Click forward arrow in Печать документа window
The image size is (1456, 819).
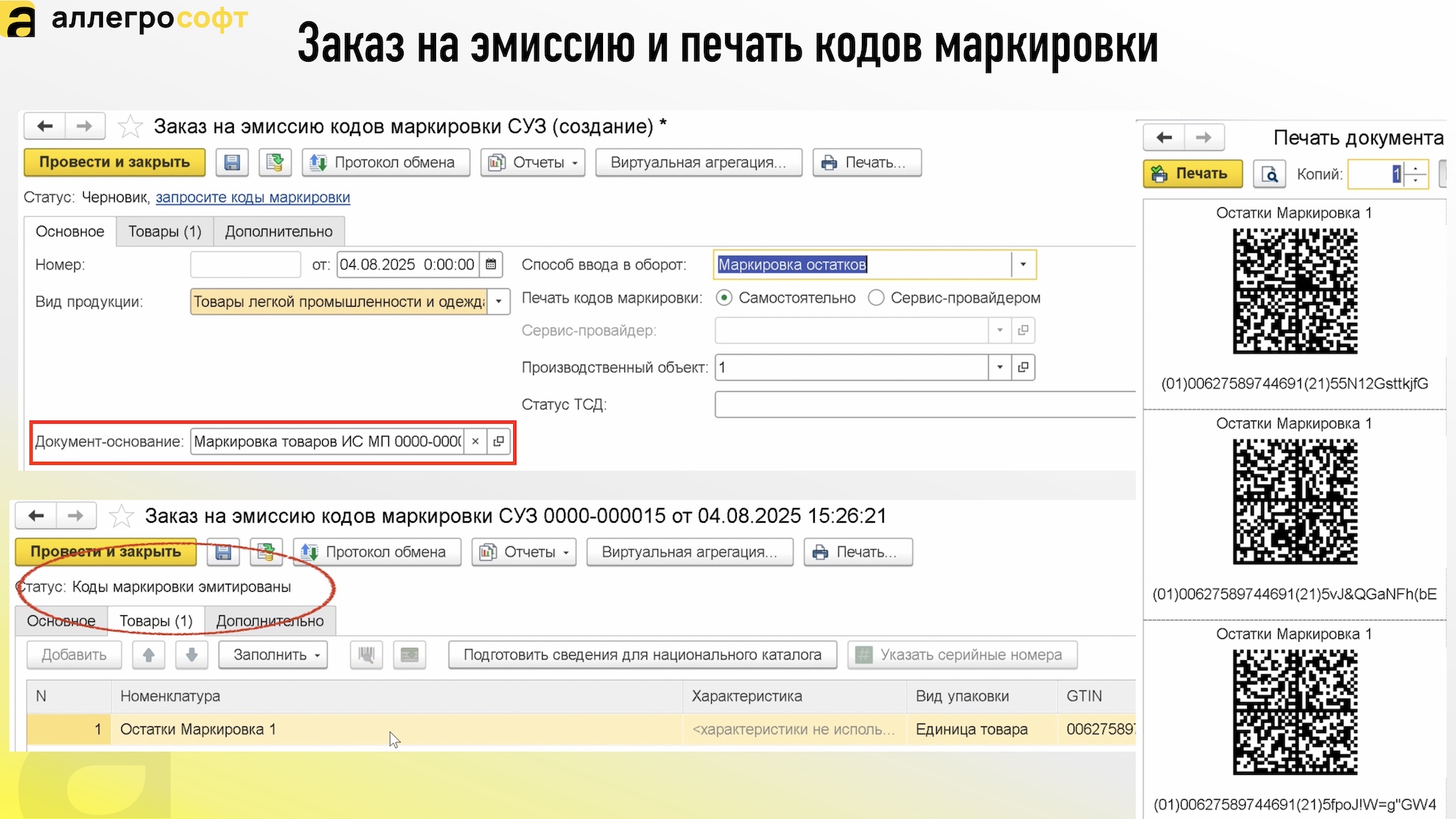(x=1204, y=137)
